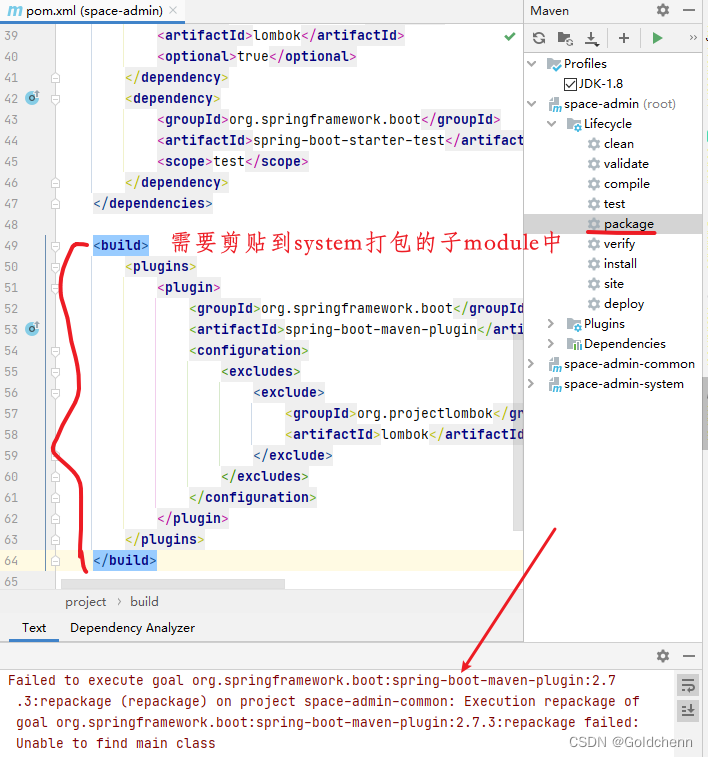Select the site lifecycle goal
Image resolution: width=708 pixels, height=757 pixels.
click(613, 284)
